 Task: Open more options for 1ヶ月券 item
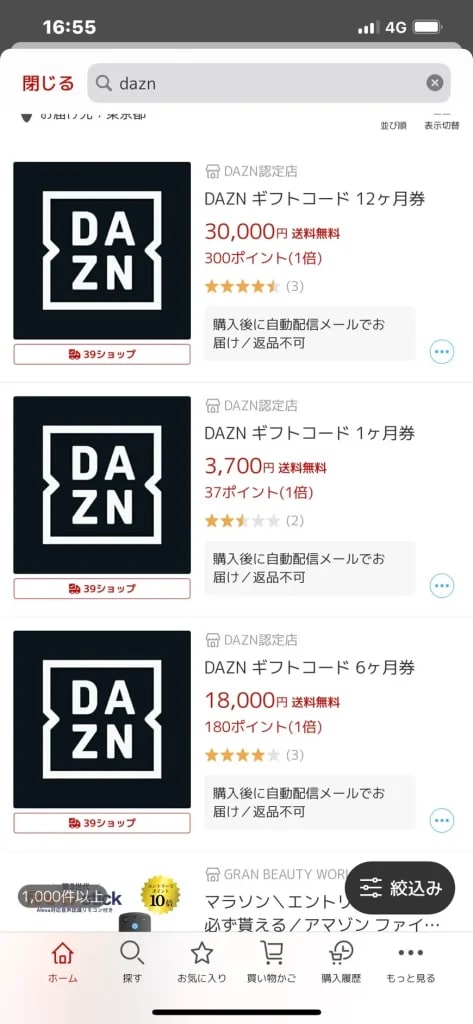click(x=442, y=586)
